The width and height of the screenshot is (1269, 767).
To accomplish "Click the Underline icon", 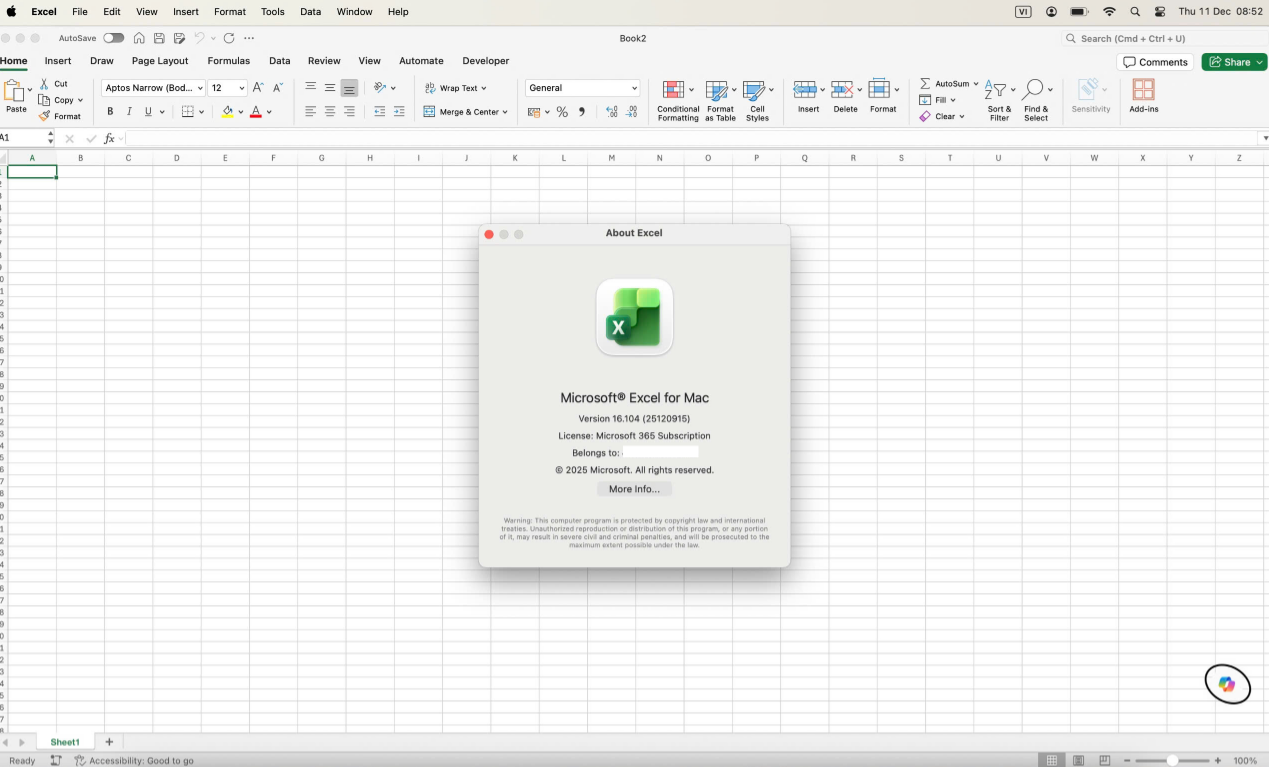I will 148,112.
